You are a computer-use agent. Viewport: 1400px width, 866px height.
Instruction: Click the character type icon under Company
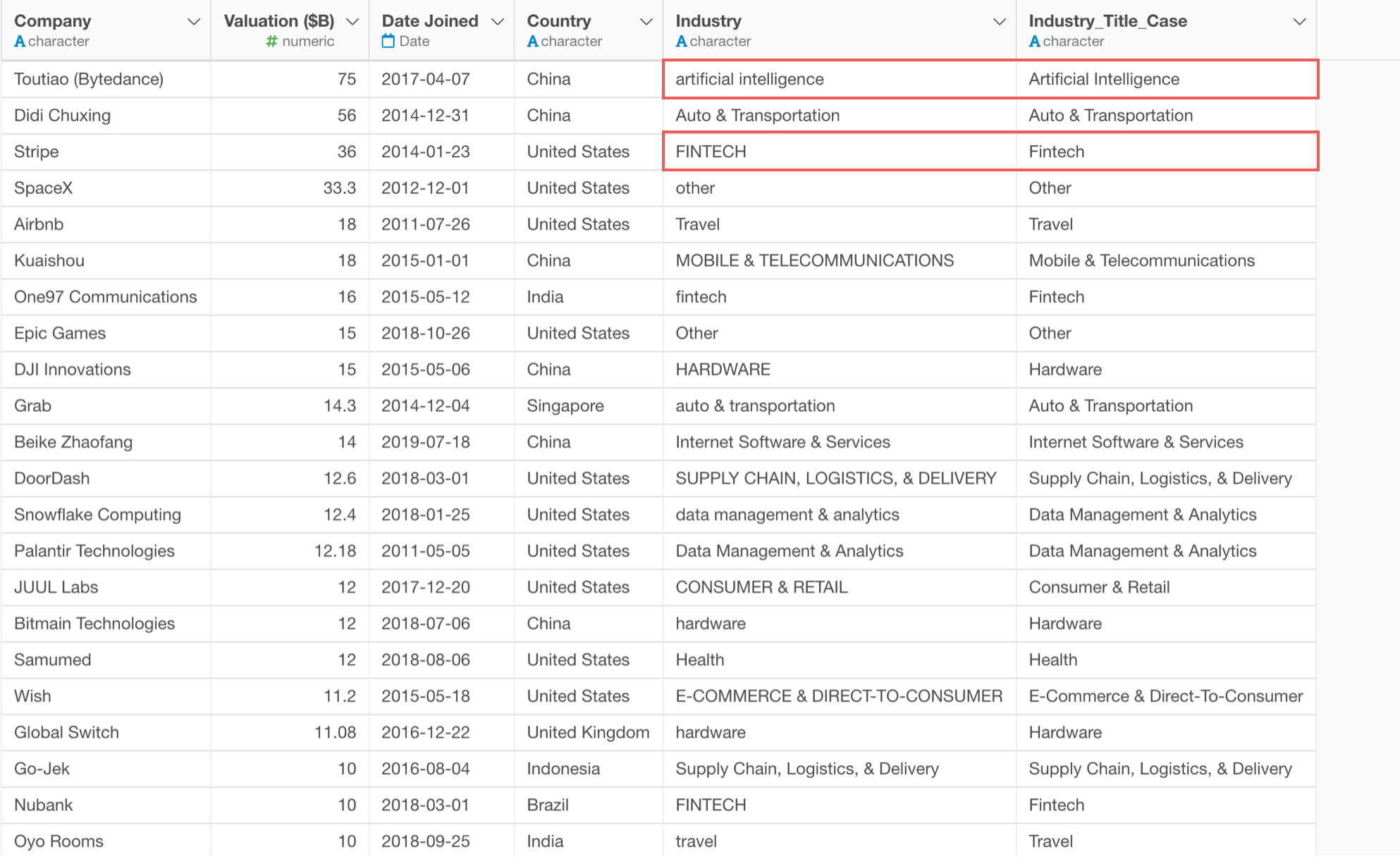click(20, 42)
